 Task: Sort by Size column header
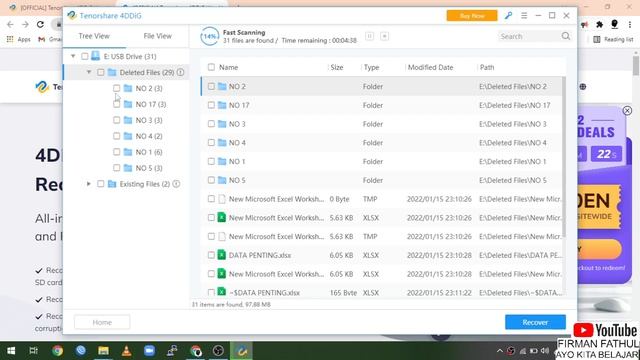[x=337, y=67]
